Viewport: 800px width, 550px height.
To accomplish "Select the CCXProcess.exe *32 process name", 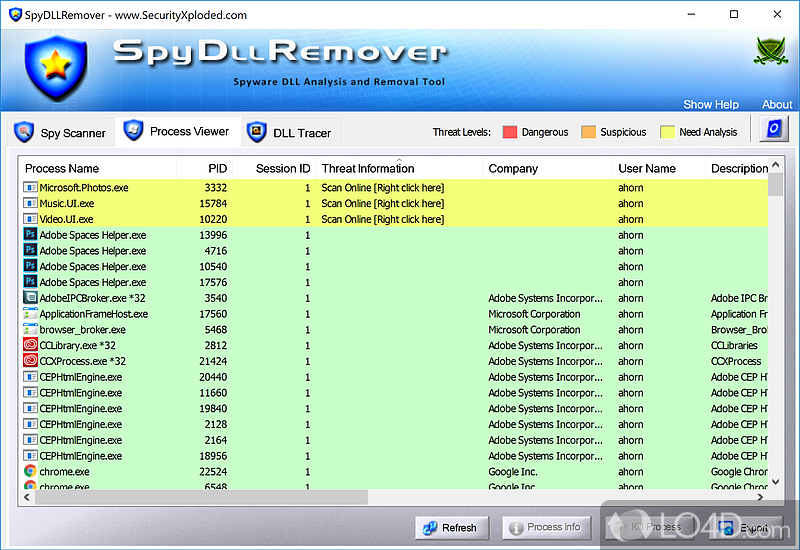I will (x=83, y=361).
